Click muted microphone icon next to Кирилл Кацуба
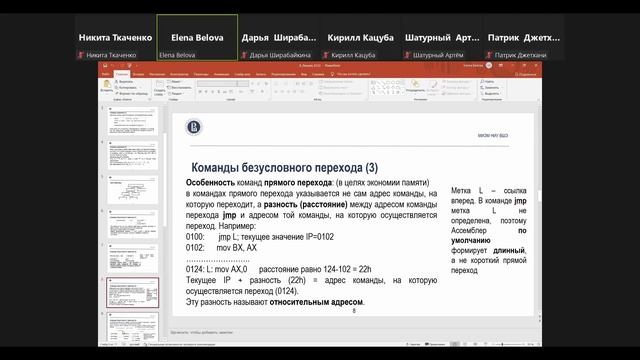 coord(326,55)
